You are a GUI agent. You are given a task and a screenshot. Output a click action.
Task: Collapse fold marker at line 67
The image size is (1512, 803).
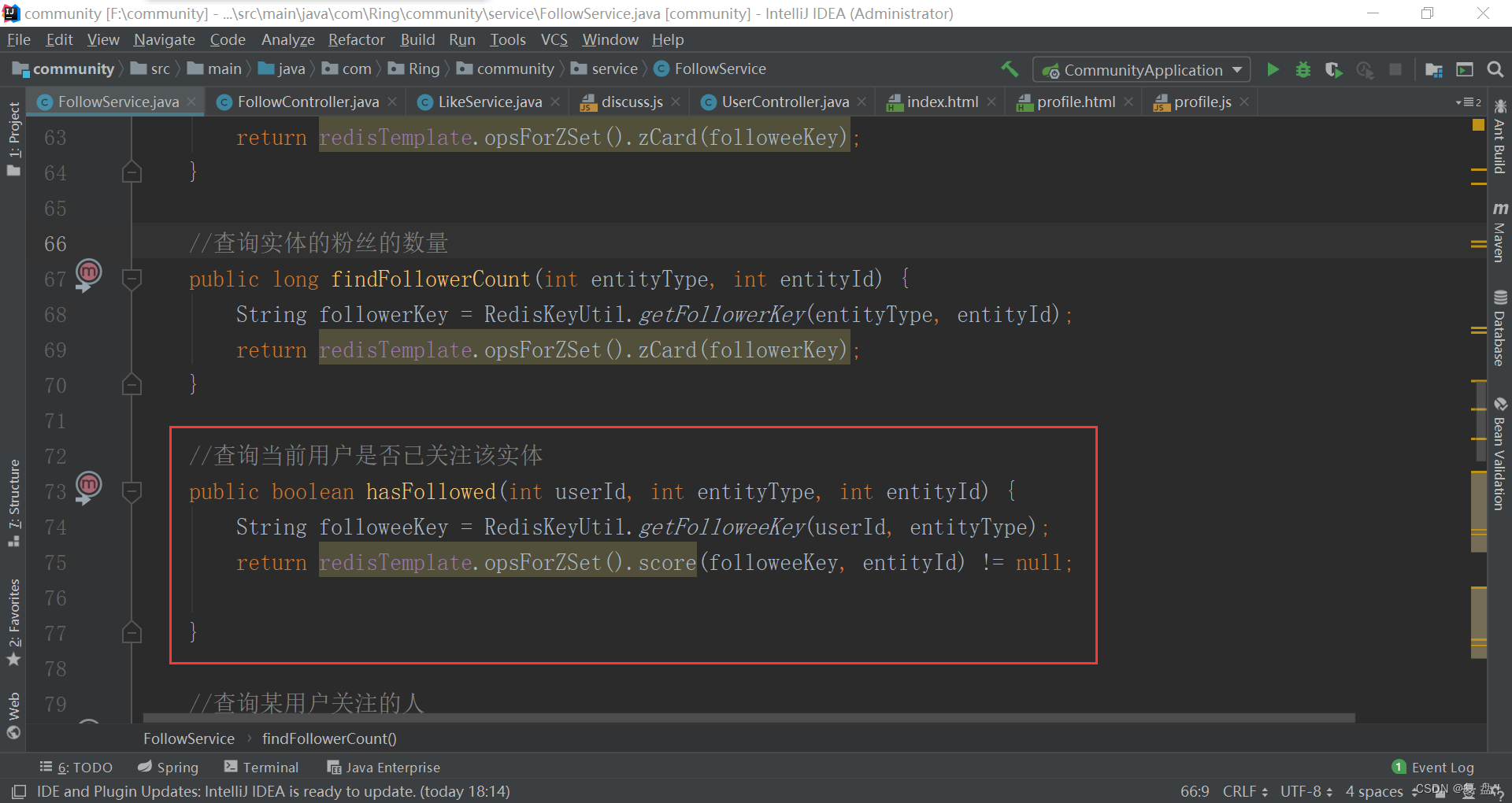[x=132, y=279]
